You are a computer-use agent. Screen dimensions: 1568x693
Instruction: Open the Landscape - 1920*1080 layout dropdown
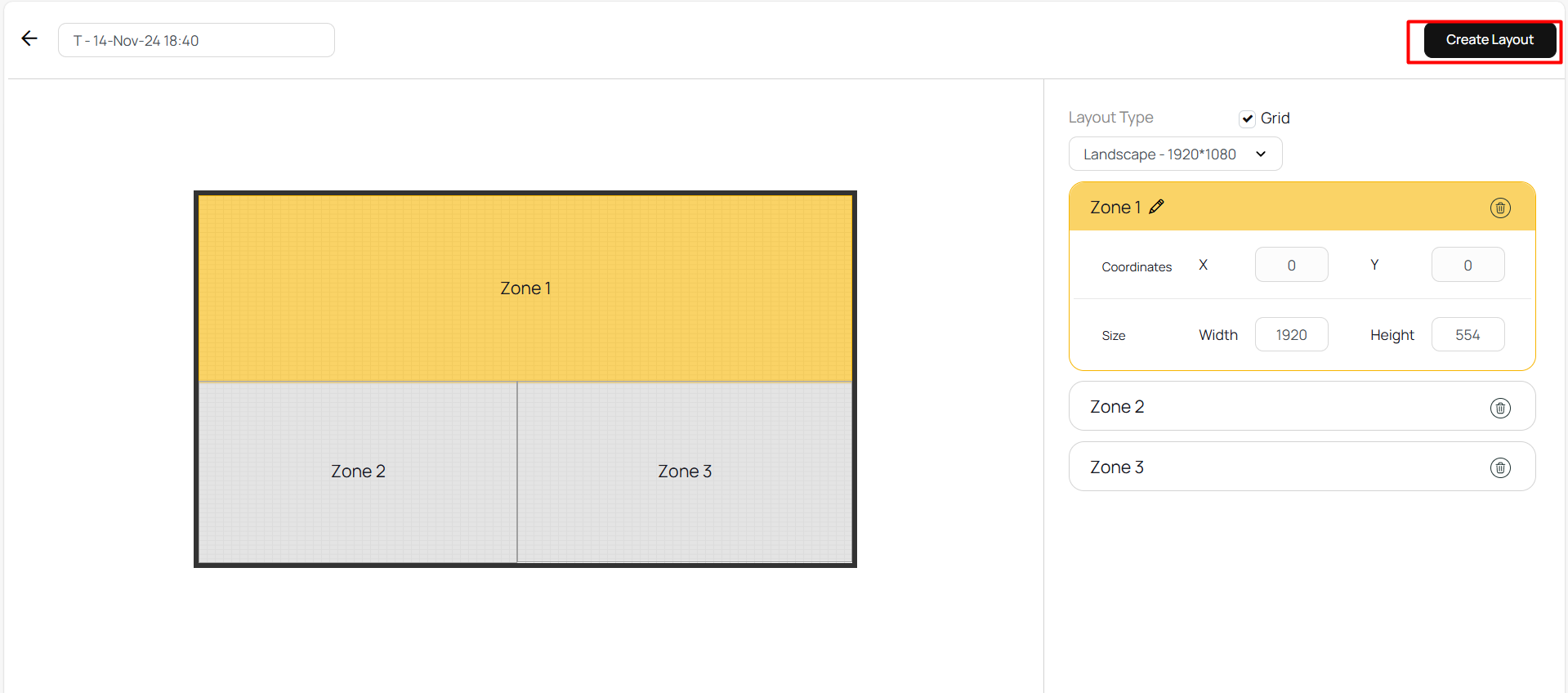click(x=1174, y=154)
